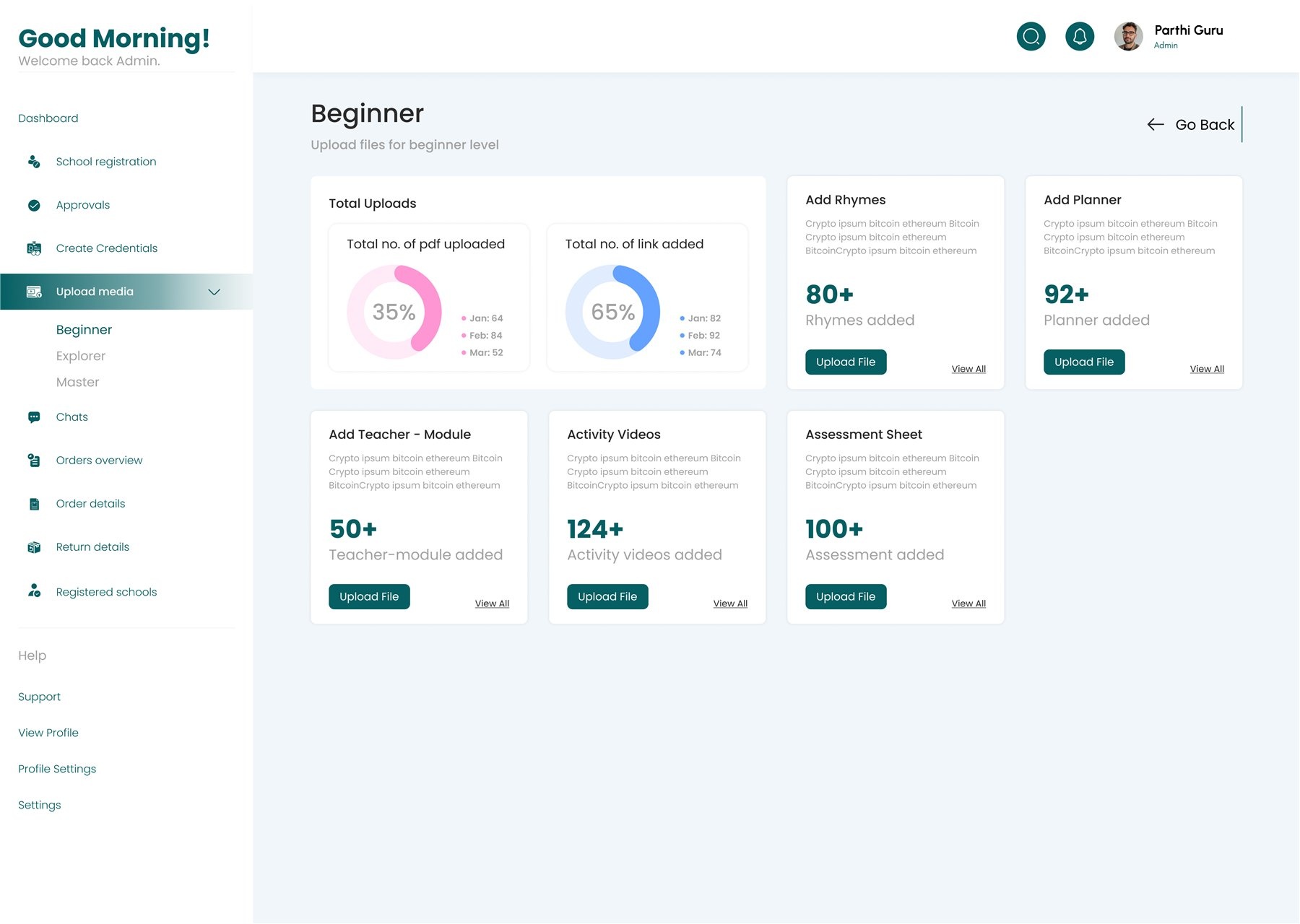1300x924 pixels.
Task: Open Settings at sidebar bottom
Action: click(x=40, y=805)
